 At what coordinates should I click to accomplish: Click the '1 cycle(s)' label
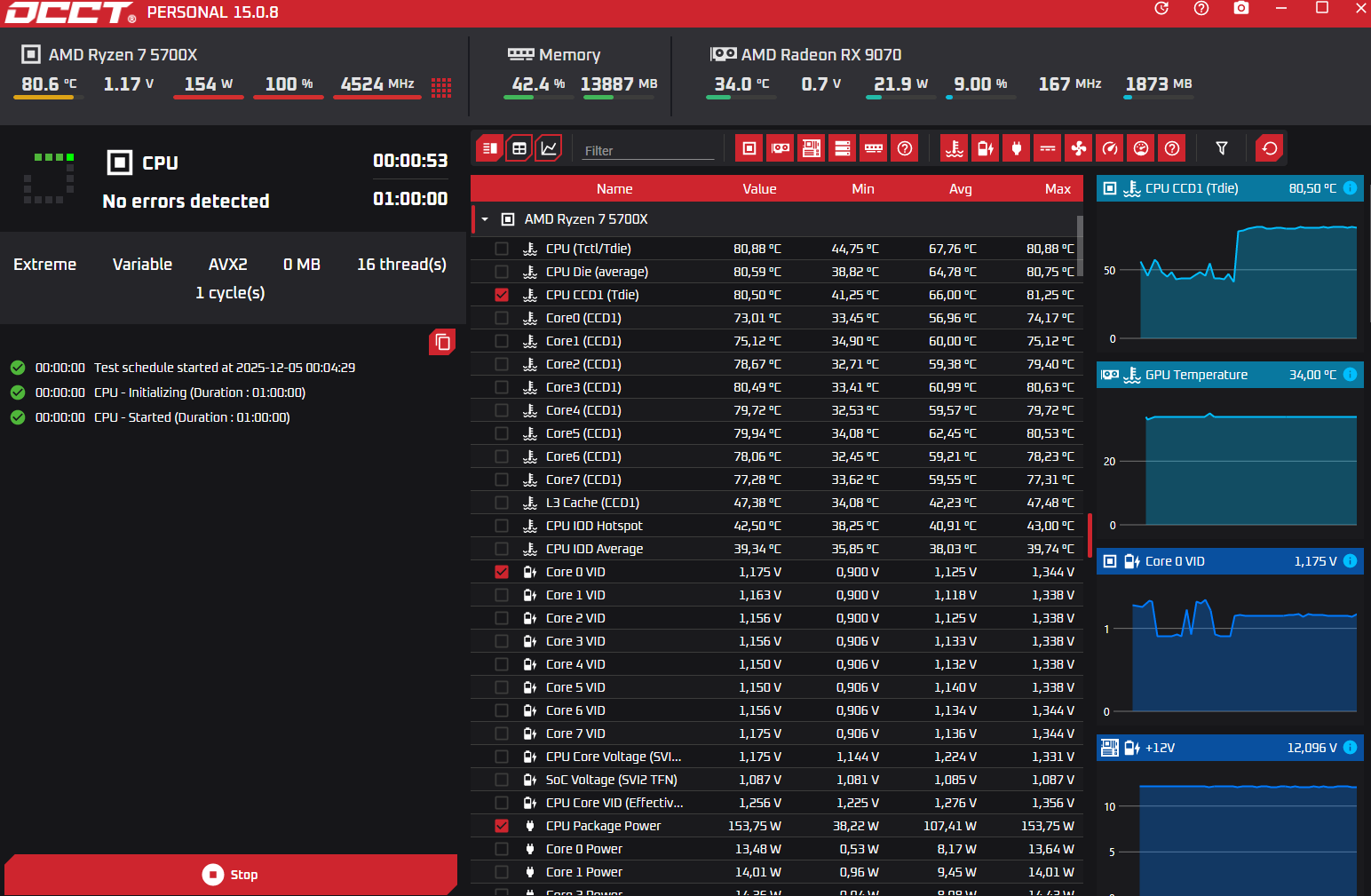coord(230,293)
